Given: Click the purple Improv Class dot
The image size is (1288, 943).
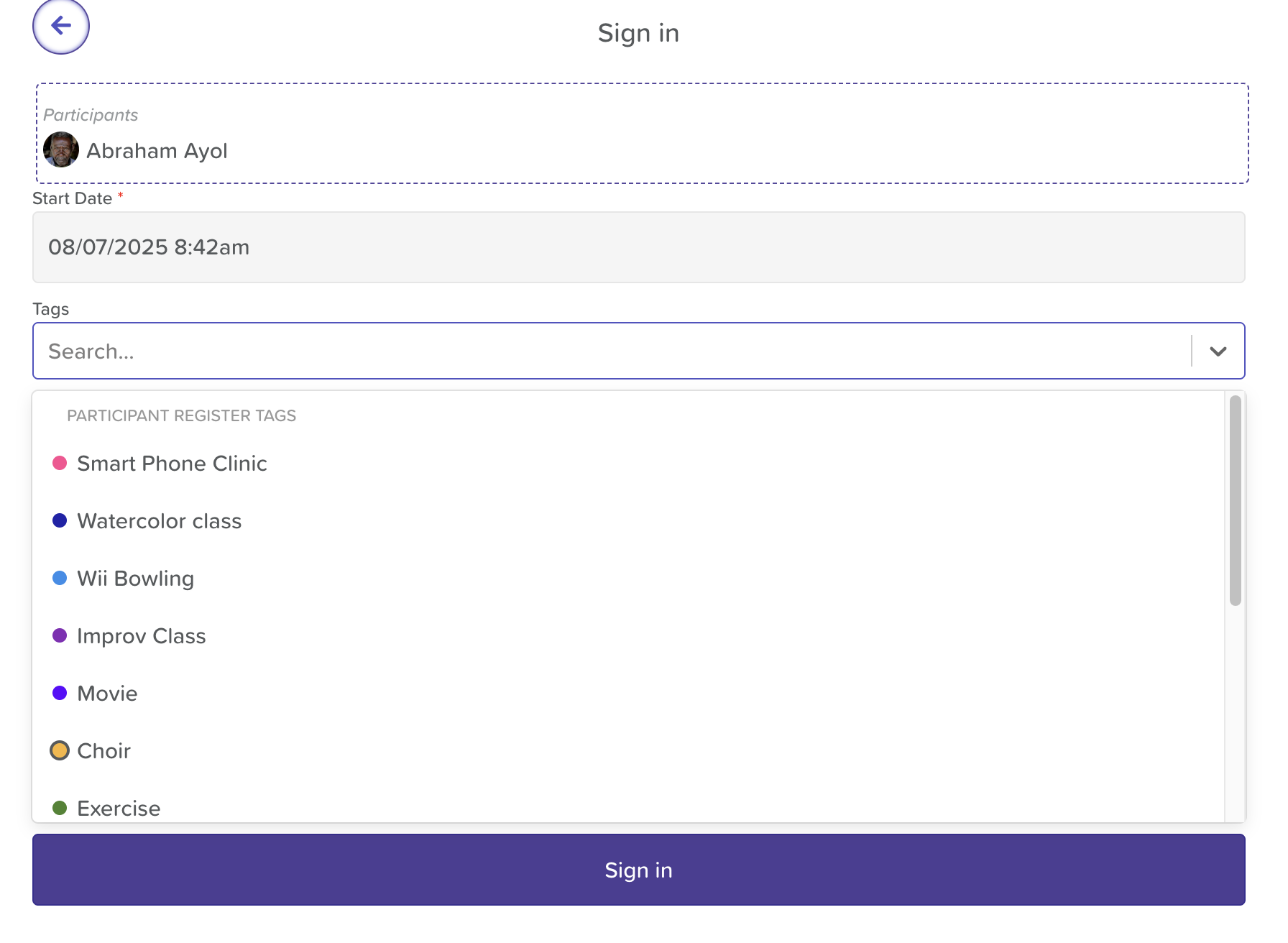Looking at the screenshot, I should [60, 635].
